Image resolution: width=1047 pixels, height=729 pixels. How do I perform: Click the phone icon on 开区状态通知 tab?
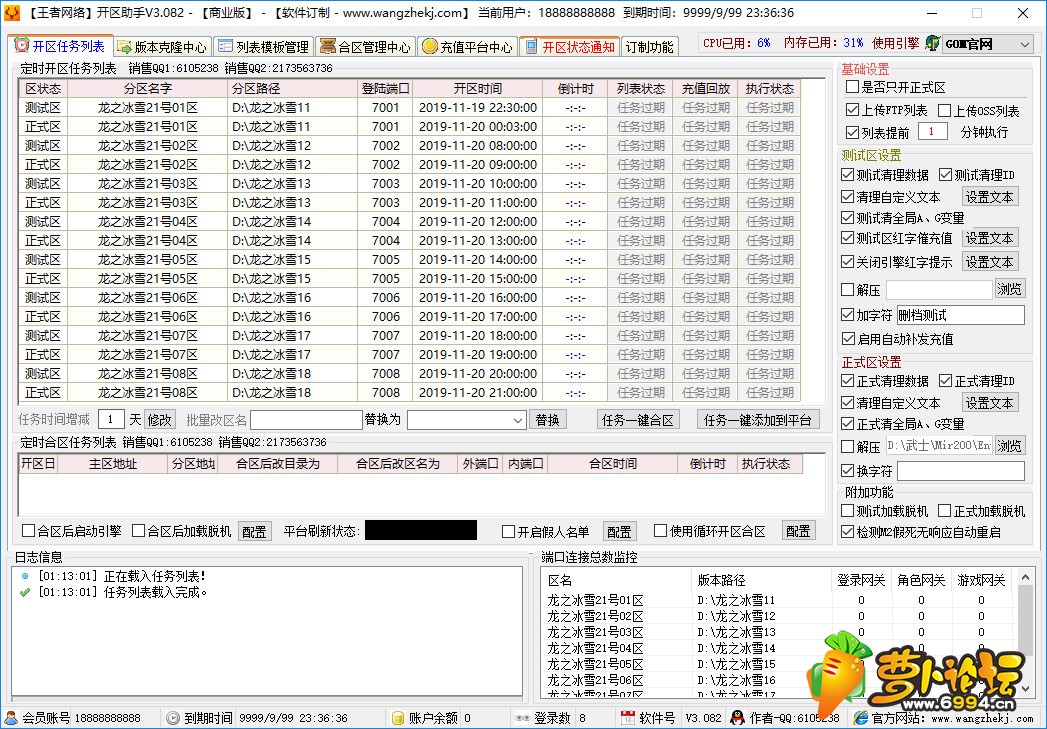pyautogui.click(x=532, y=46)
